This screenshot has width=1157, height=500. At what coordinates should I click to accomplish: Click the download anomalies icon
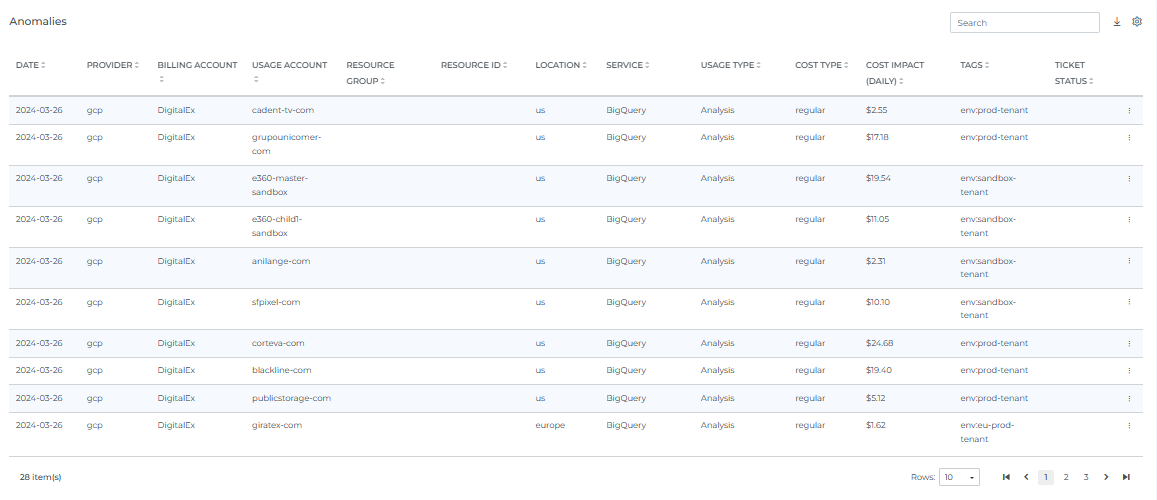[1117, 22]
